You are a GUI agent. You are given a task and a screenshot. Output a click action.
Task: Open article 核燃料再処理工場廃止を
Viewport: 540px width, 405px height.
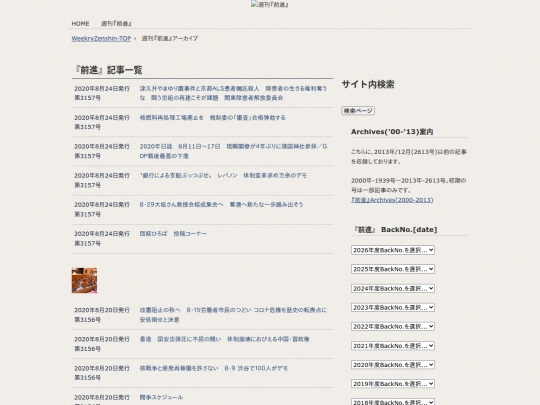(212, 117)
